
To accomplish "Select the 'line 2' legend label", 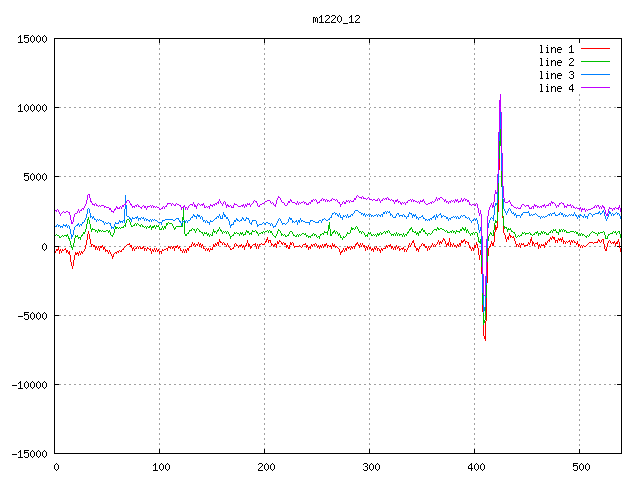I will (x=556, y=62).
